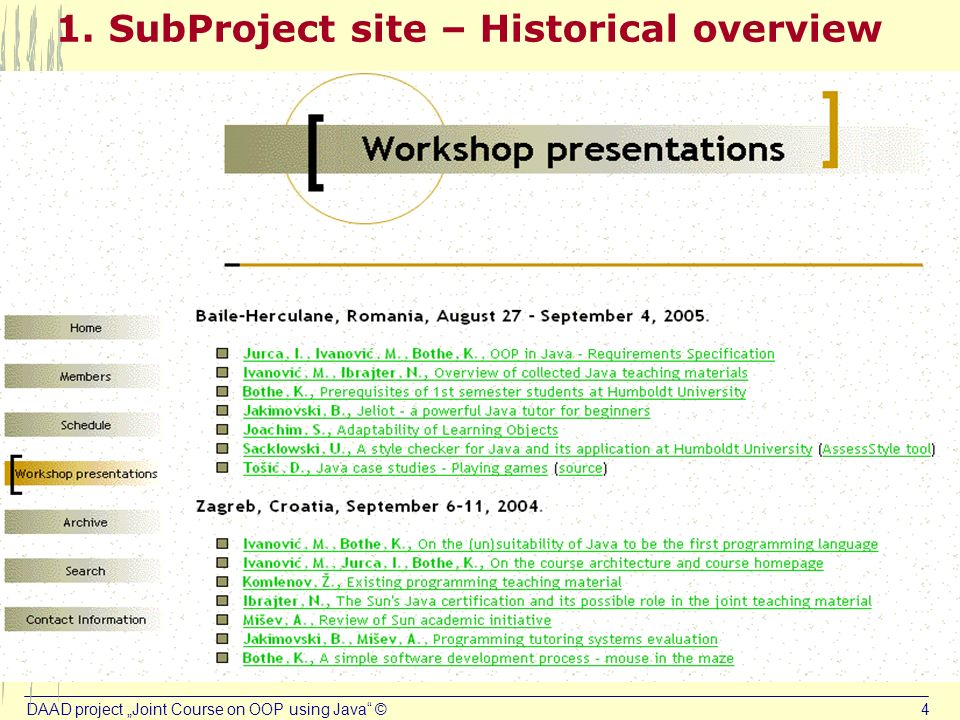
Task: Click the slide title SubProject site
Action: 470,29
